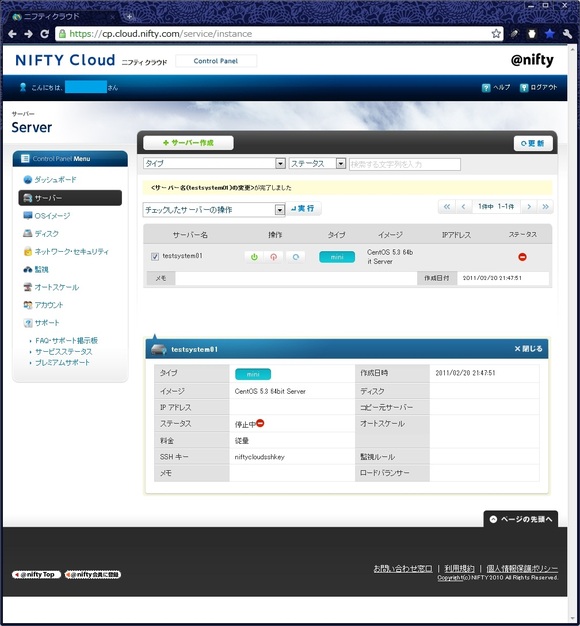Click the pencil extension icon in toolbar

[x=514, y=34]
